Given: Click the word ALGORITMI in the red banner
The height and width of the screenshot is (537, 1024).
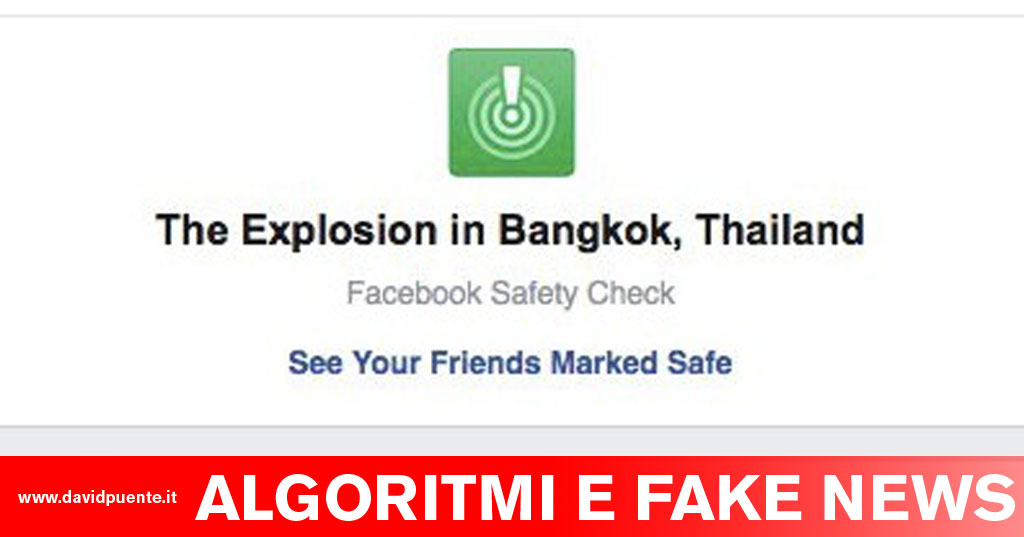Looking at the screenshot, I should [376, 498].
